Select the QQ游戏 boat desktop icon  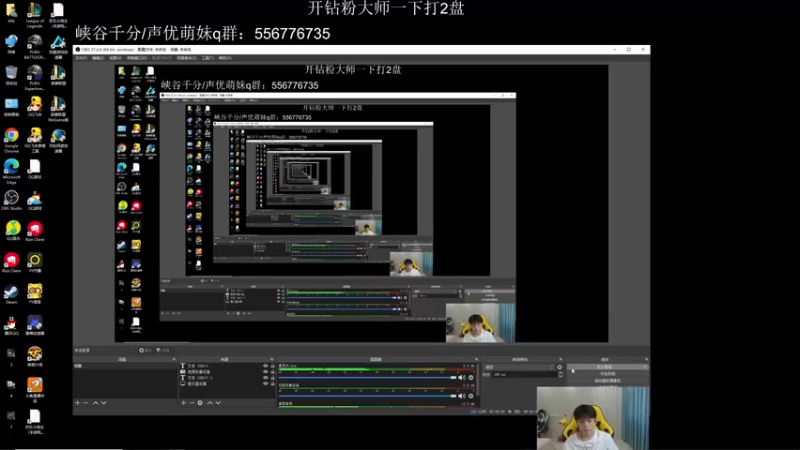tap(35, 201)
